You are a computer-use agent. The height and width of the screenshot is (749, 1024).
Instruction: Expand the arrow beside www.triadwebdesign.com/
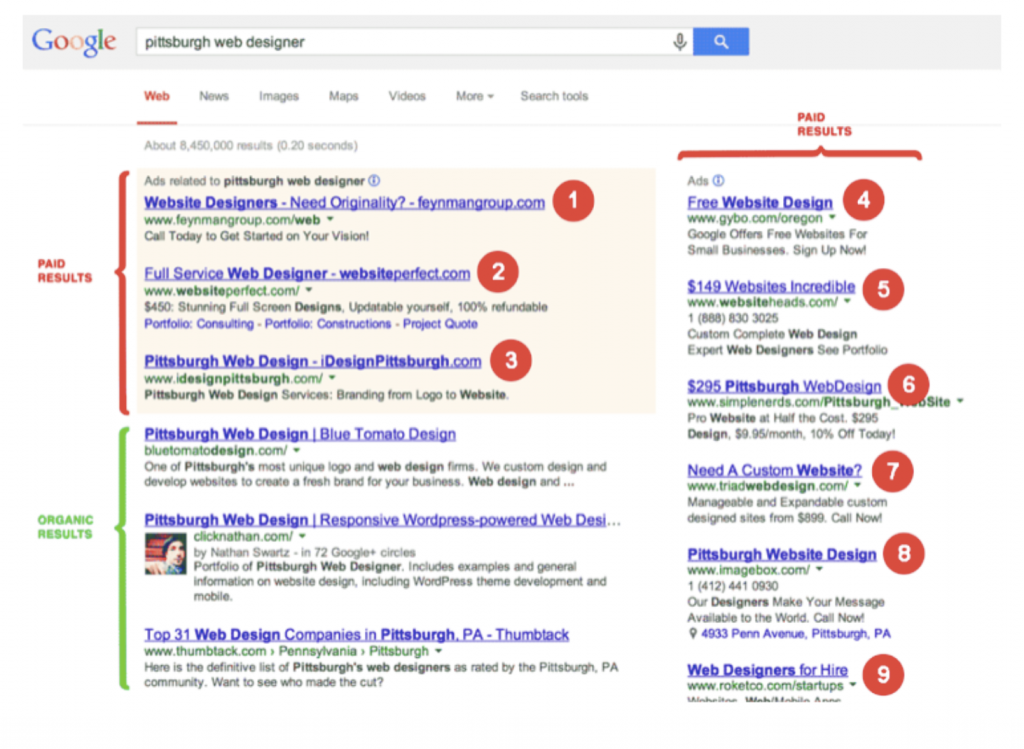[x=857, y=486]
